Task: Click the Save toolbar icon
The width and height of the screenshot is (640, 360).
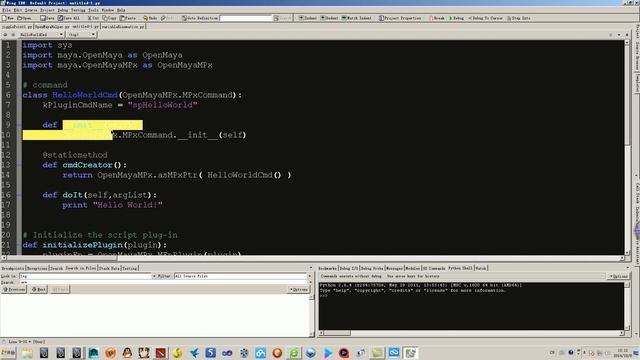Action: click(x=47, y=18)
